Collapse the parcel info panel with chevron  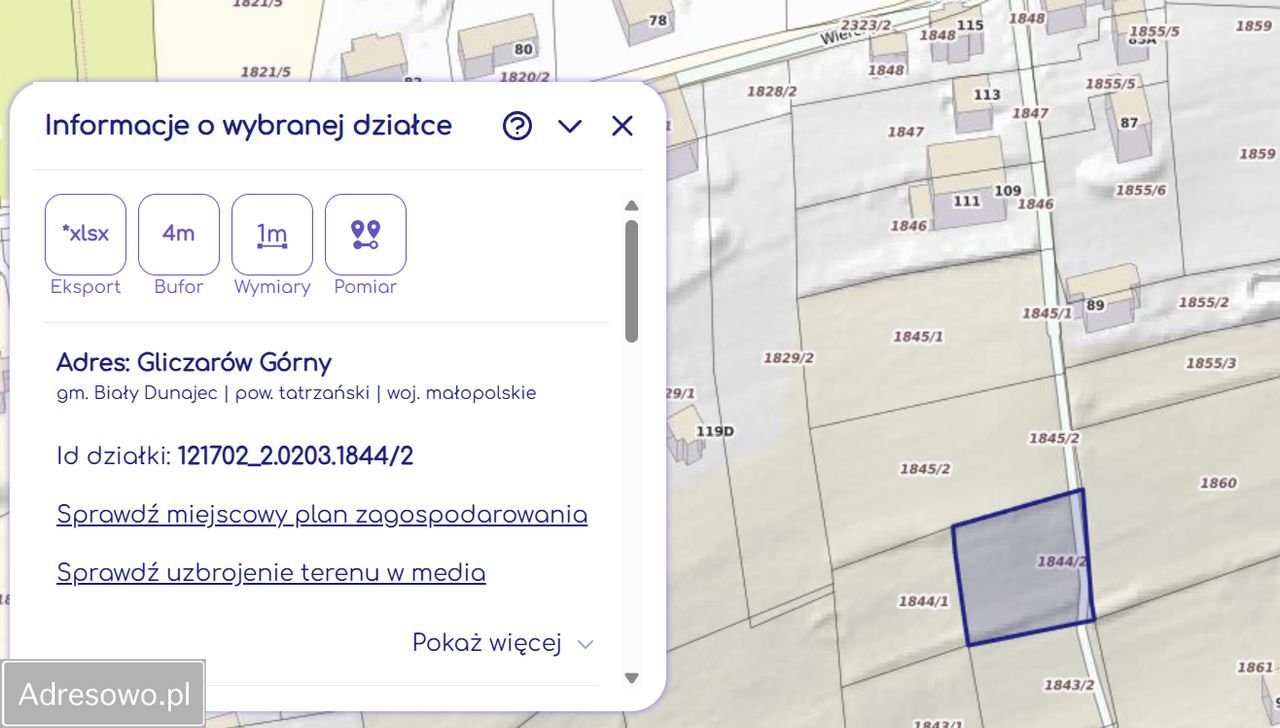tap(569, 126)
